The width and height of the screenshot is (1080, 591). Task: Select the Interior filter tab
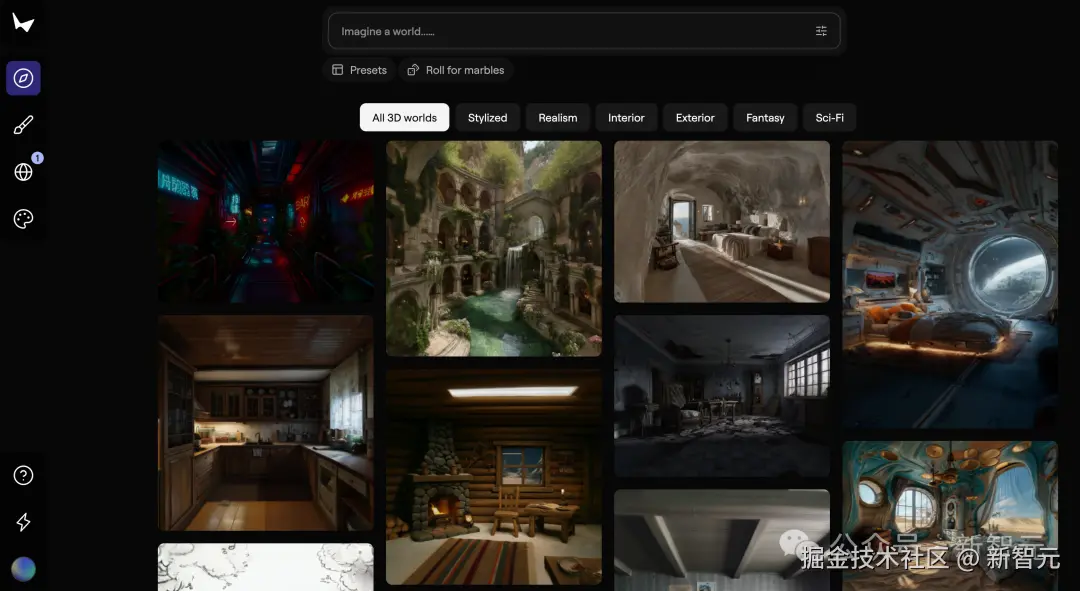pos(626,118)
